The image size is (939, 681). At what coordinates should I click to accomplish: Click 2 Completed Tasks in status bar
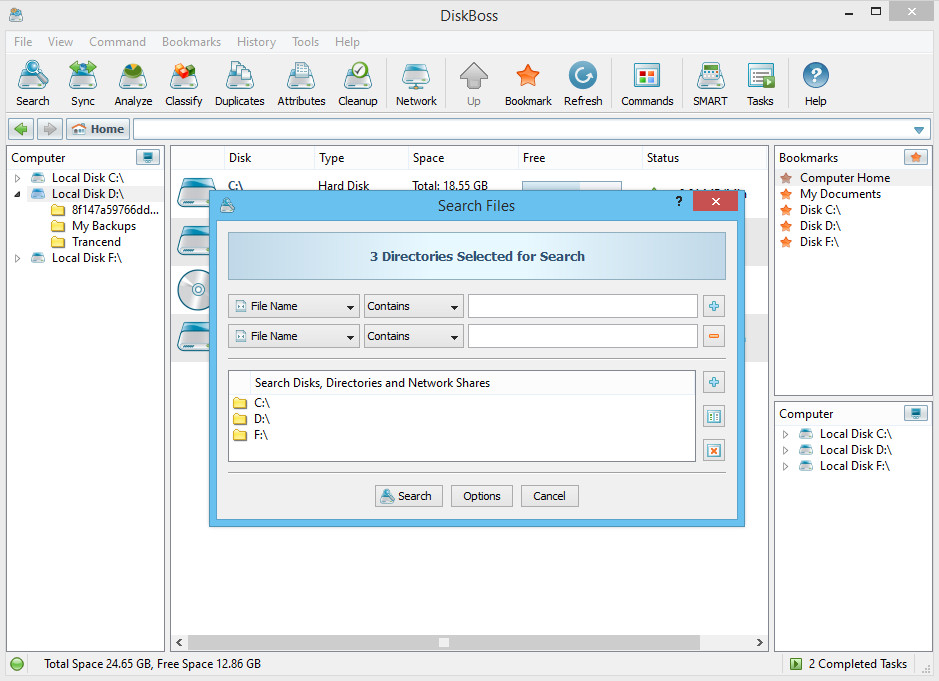(x=849, y=664)
